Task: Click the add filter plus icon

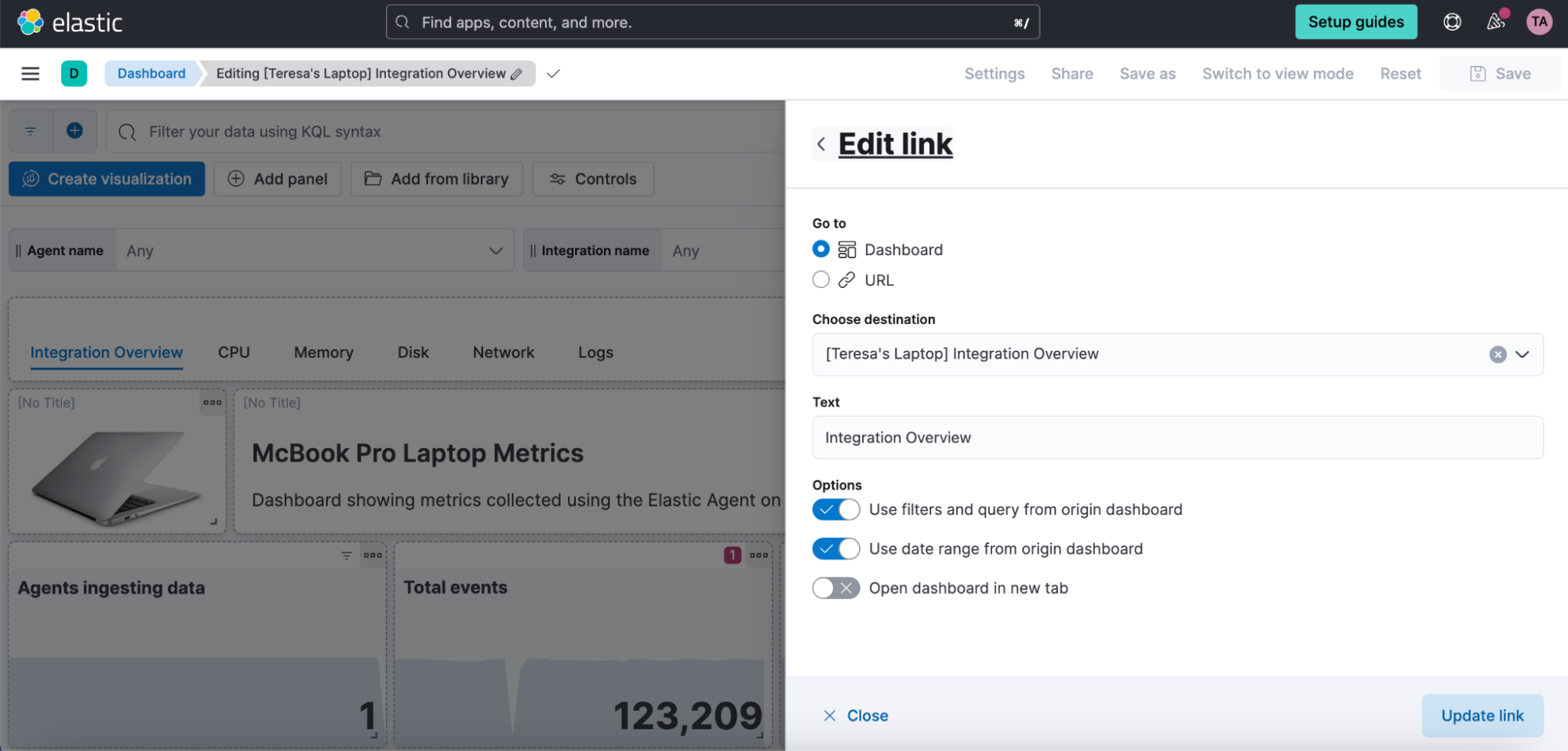Action: point(75,130)
